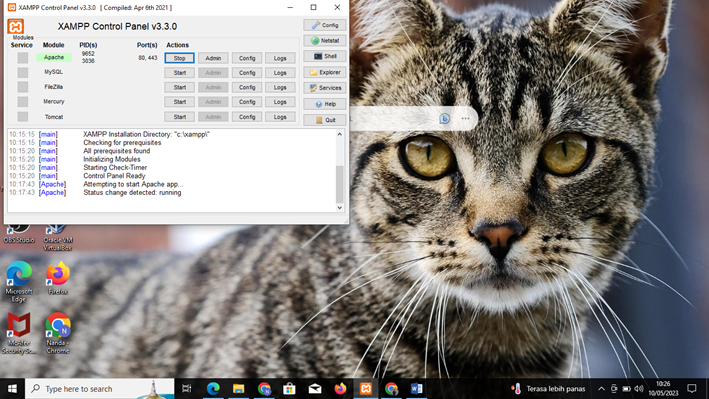Start the FileZilla module
Screen dimensions: 709x399
pos(180,87)
